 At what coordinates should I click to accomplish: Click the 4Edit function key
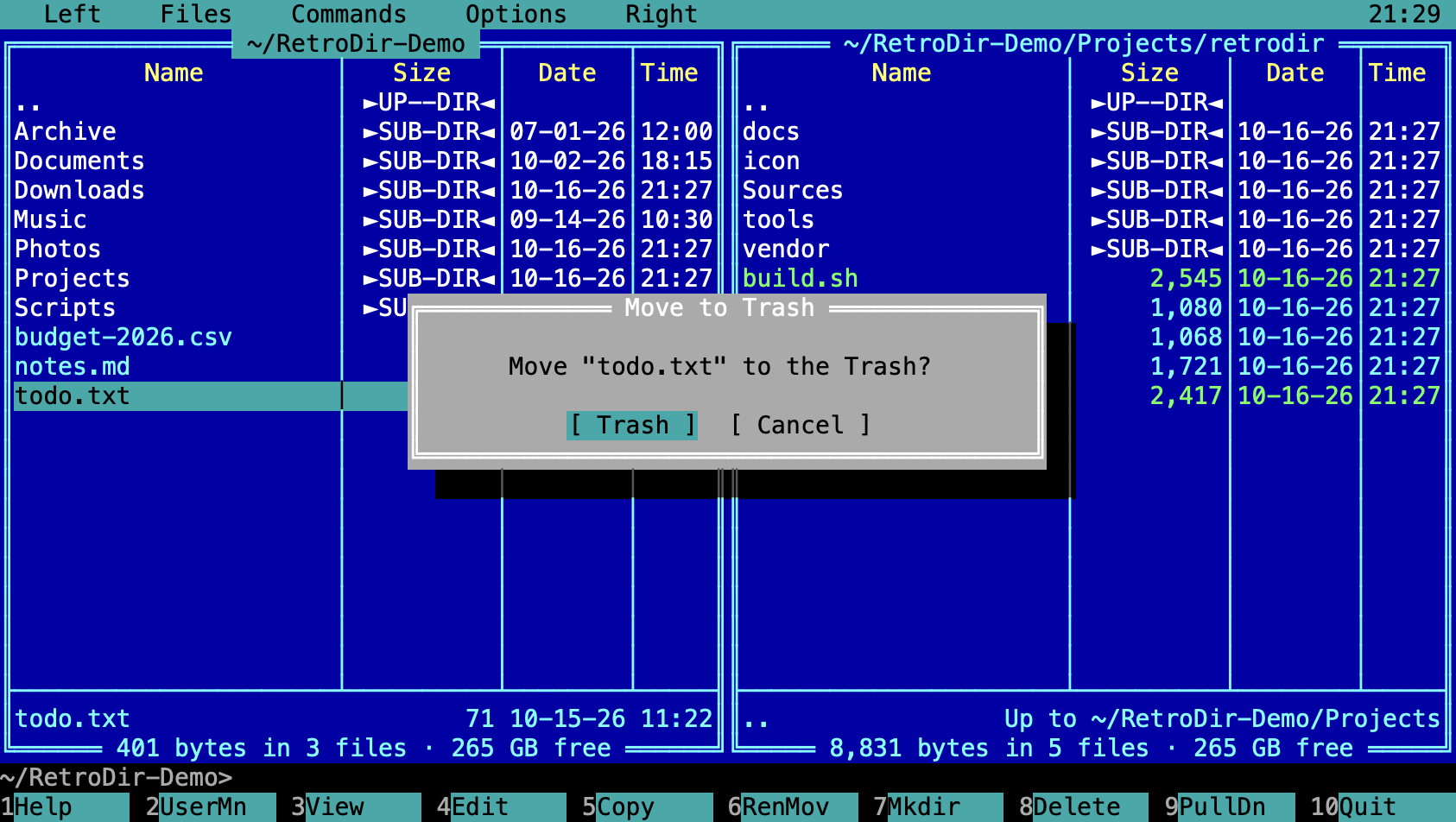[x=501, y=806]
